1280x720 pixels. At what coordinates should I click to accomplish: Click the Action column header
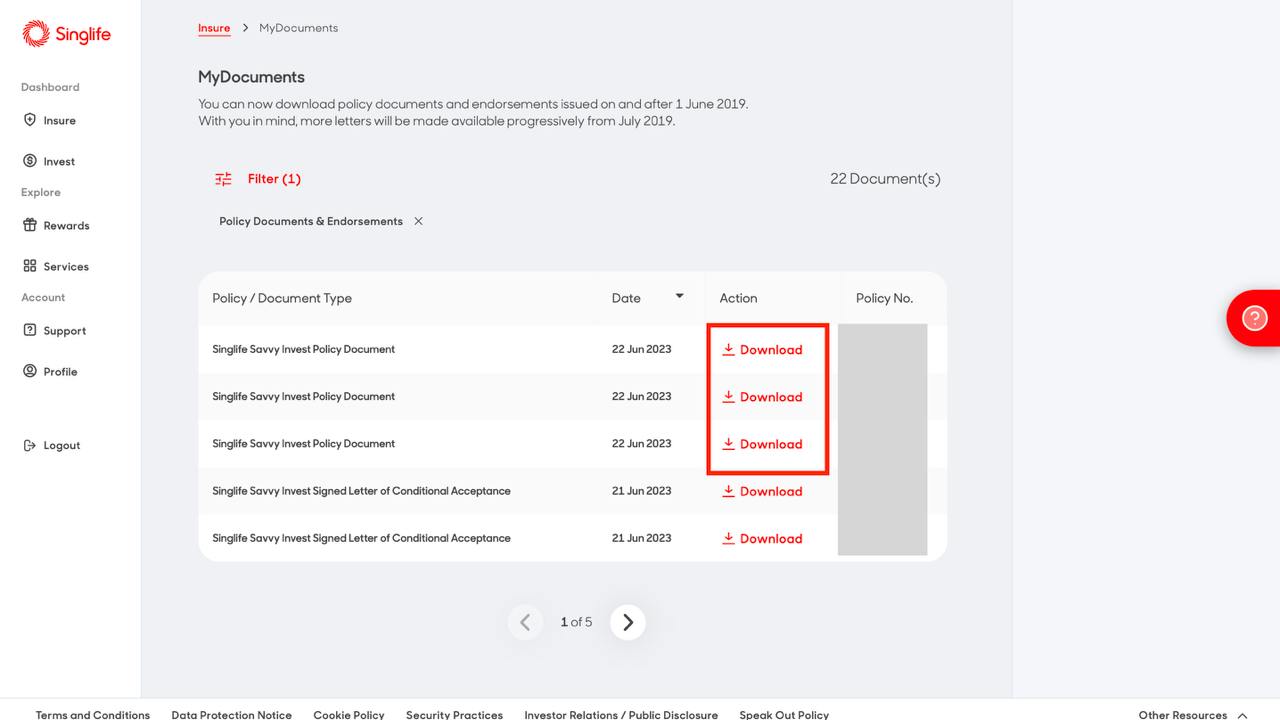pyautogui.click(x=738, y=298)
